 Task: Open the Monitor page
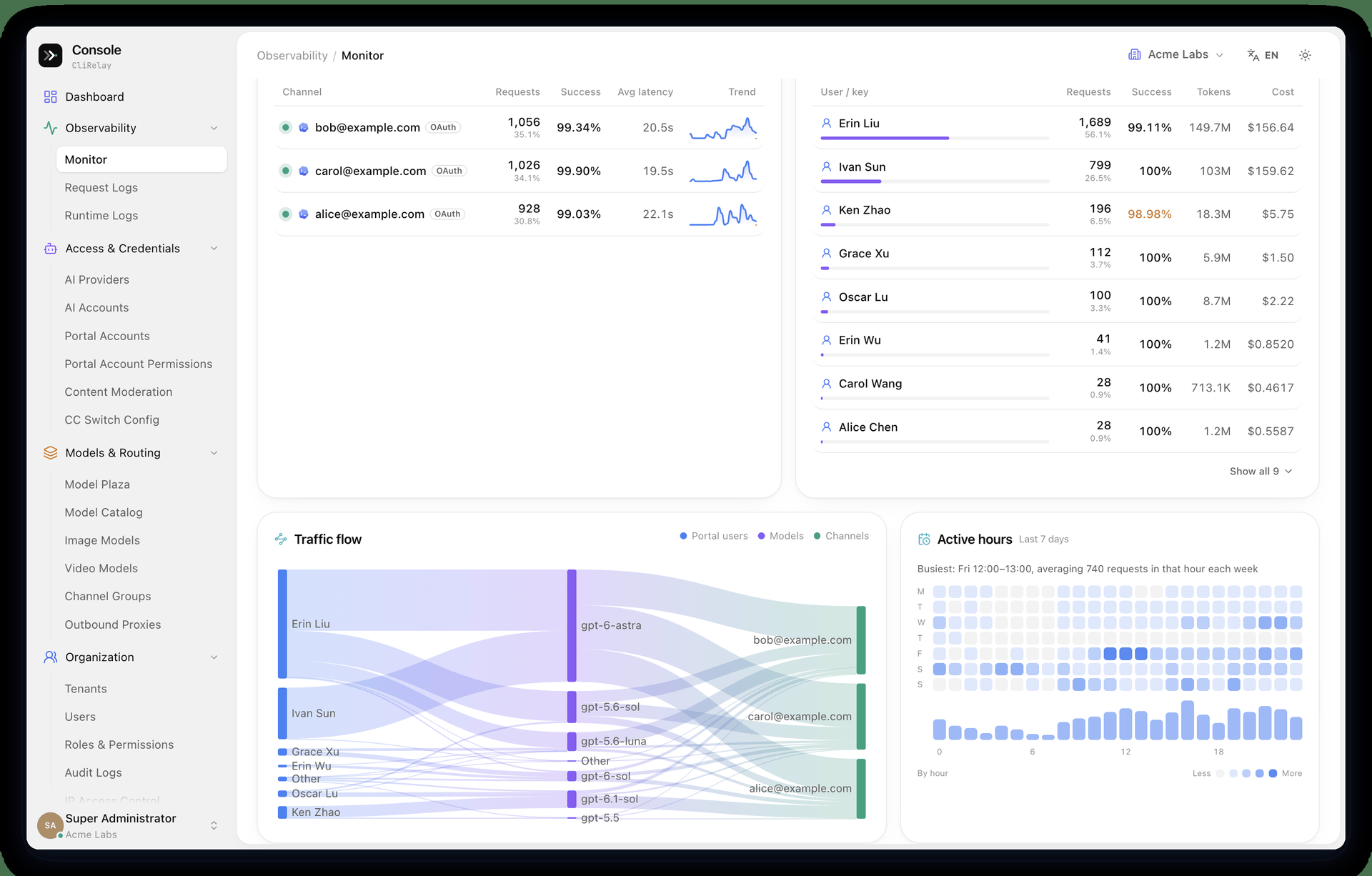141,159
